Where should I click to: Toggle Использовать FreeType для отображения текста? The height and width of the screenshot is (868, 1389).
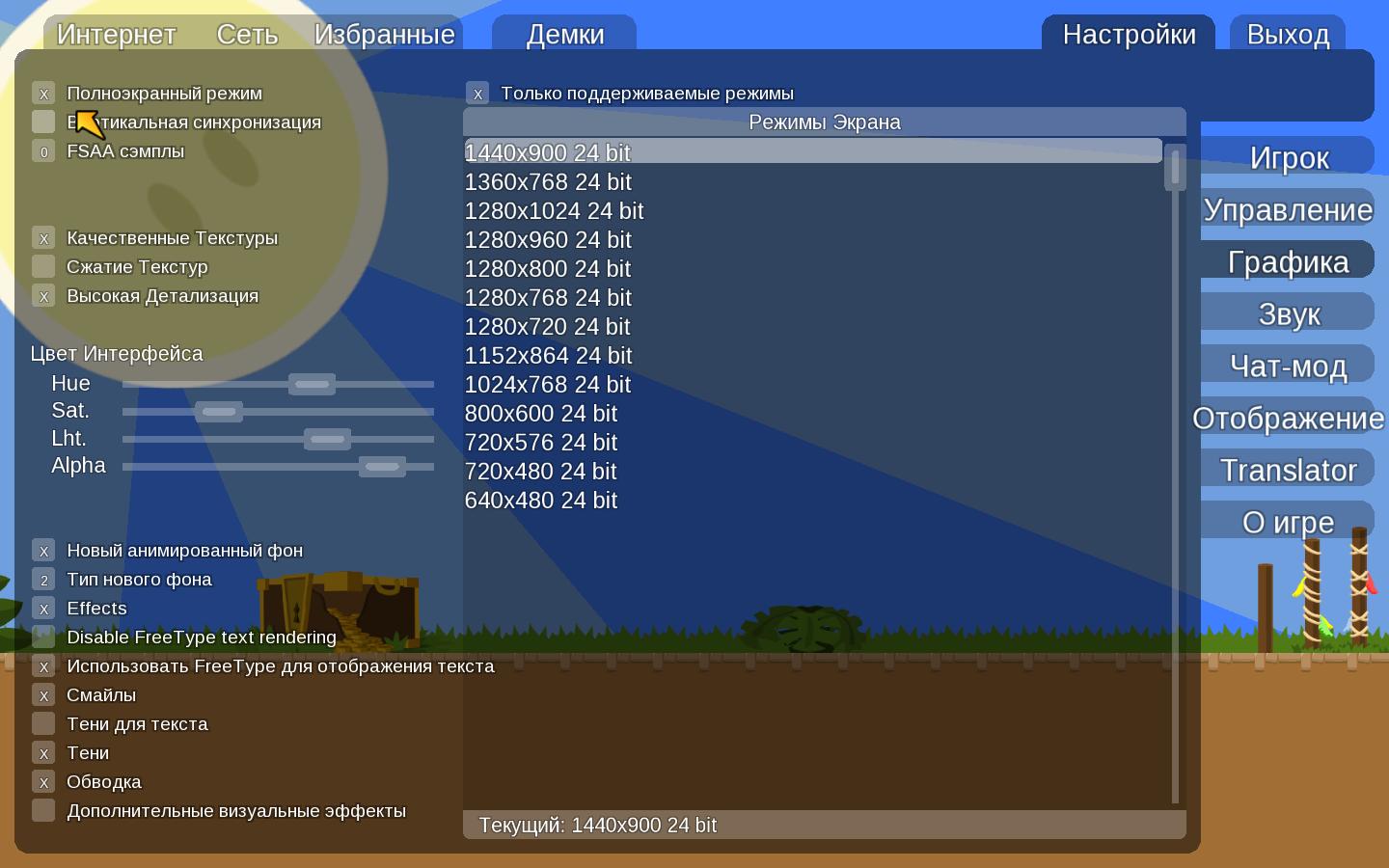[x=43, y=666]
